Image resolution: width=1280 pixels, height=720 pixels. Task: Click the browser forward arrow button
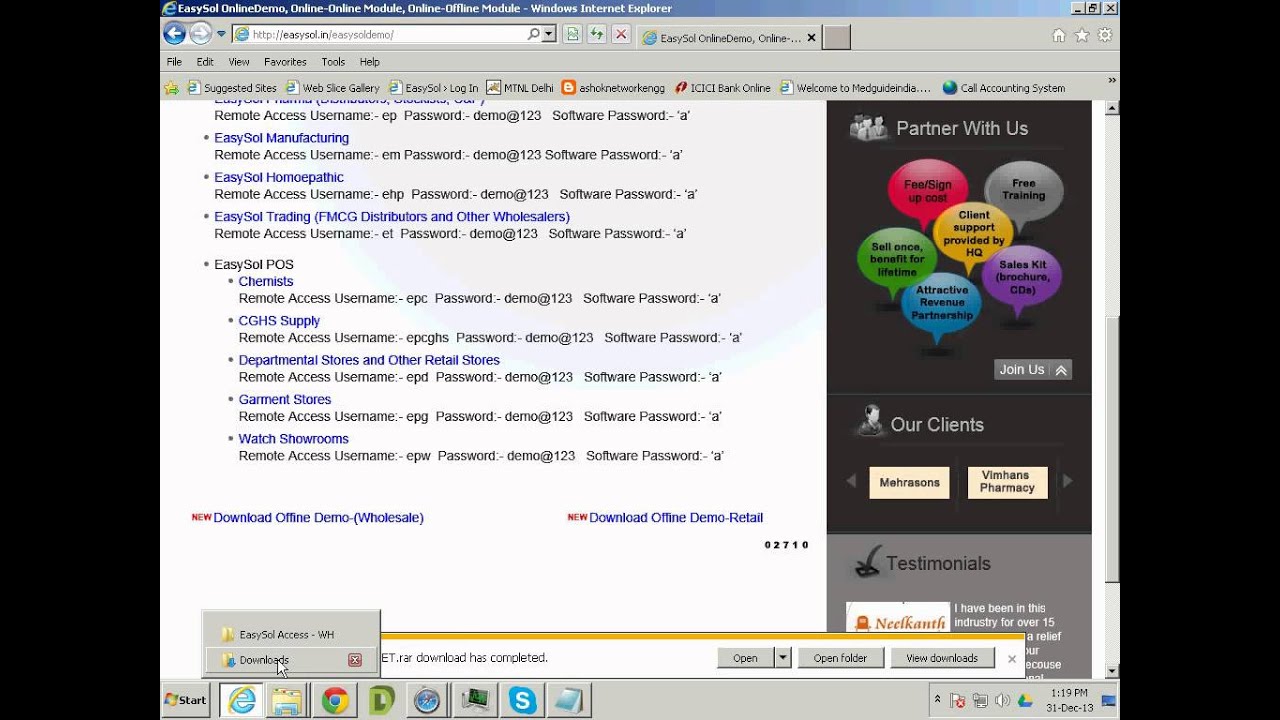pos(200,34)
